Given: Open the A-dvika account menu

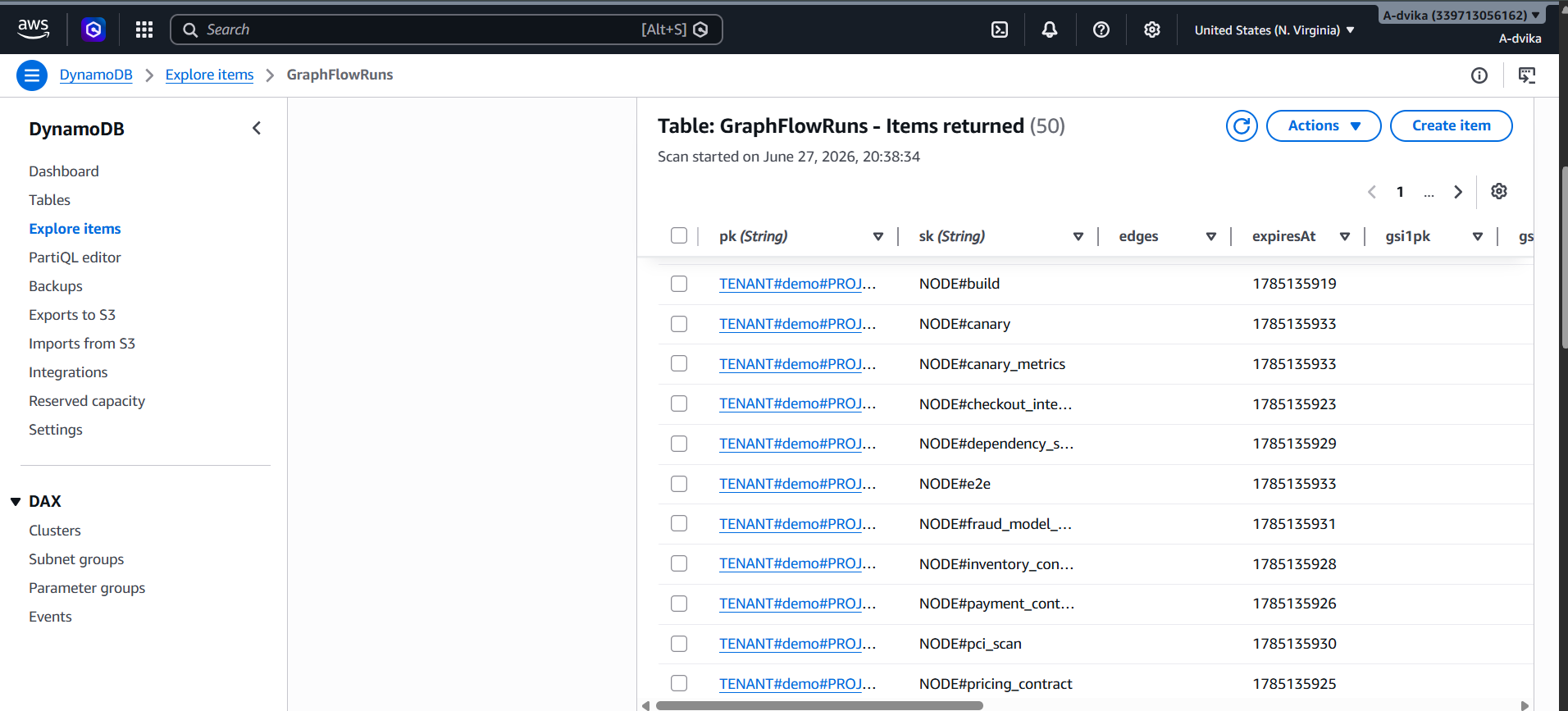Looking at the screenshot, I should [1461, 15].
